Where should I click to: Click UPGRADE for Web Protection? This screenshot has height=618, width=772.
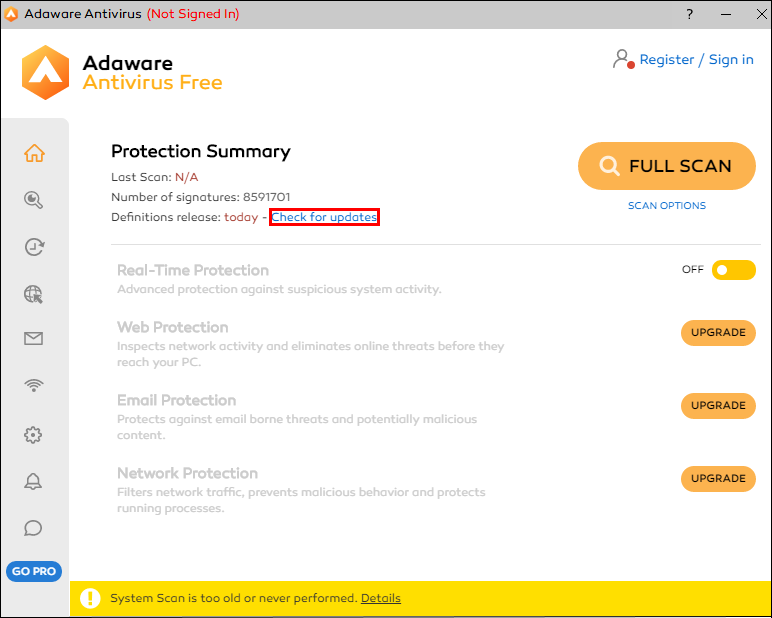click(718, 332)
